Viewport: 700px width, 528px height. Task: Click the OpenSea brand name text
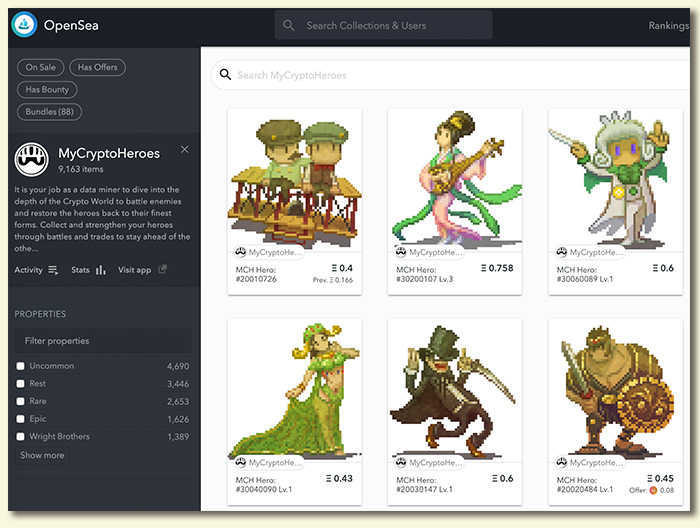(x=71, y=25)
